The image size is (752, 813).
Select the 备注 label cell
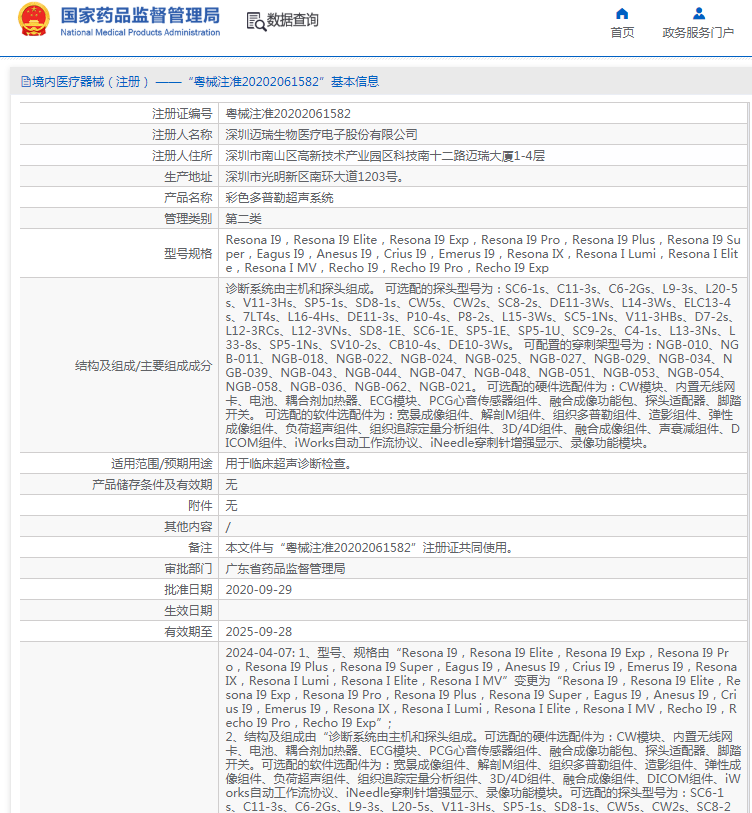point(119,548)
